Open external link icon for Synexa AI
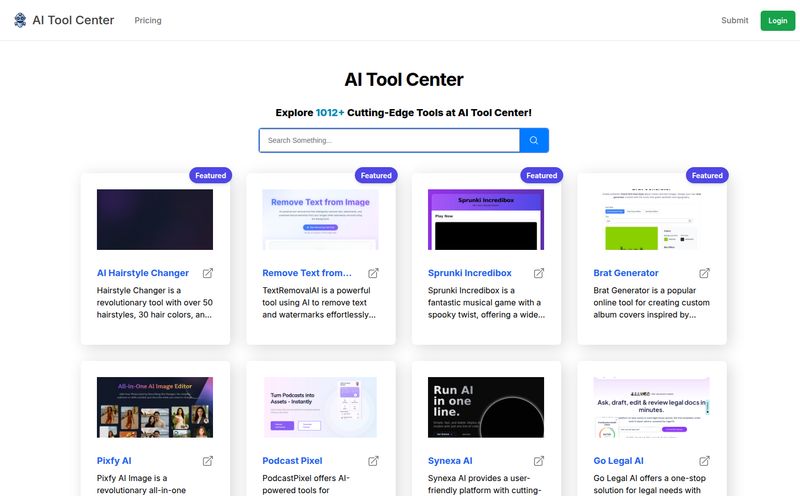 coord(539,461)
